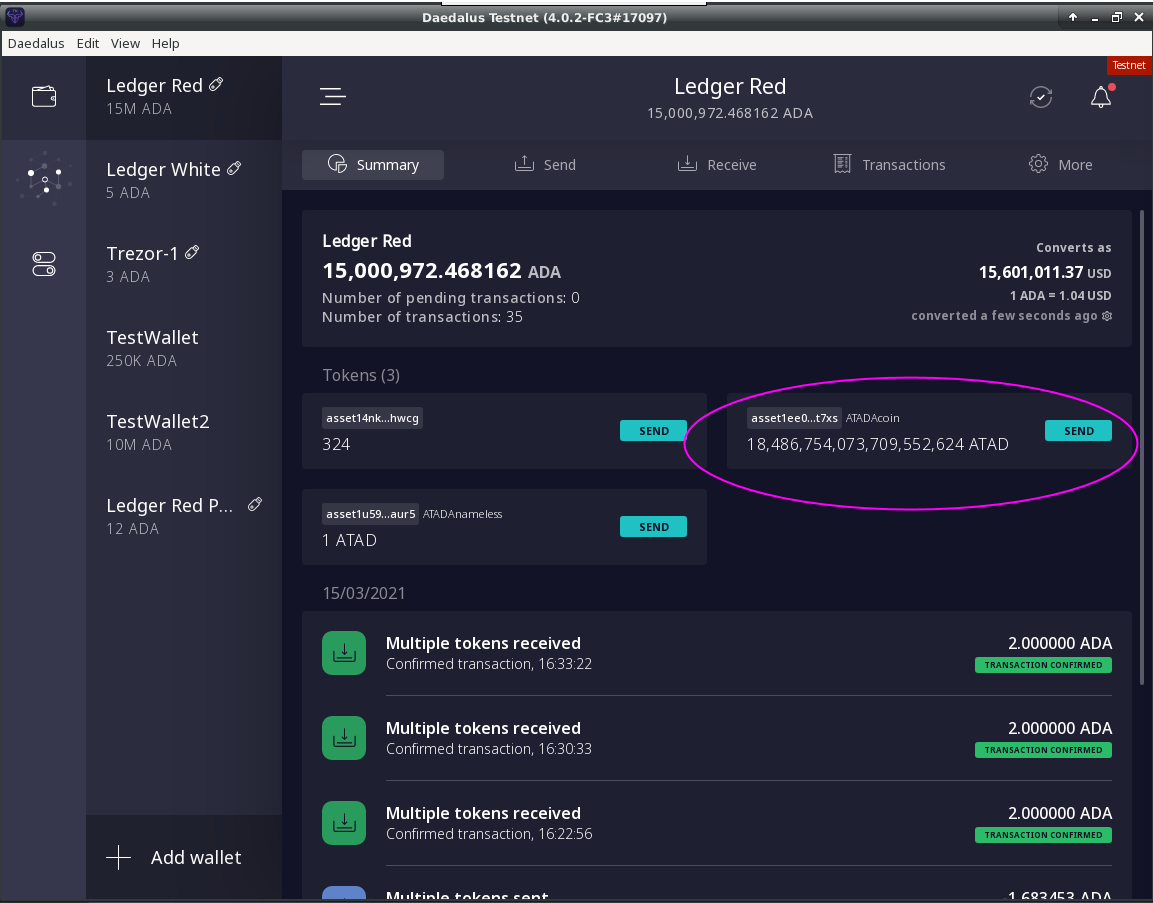Click the '15/03/2021' date label
The width and height of the screenshot is (1153, 903).
coord(364,593)
